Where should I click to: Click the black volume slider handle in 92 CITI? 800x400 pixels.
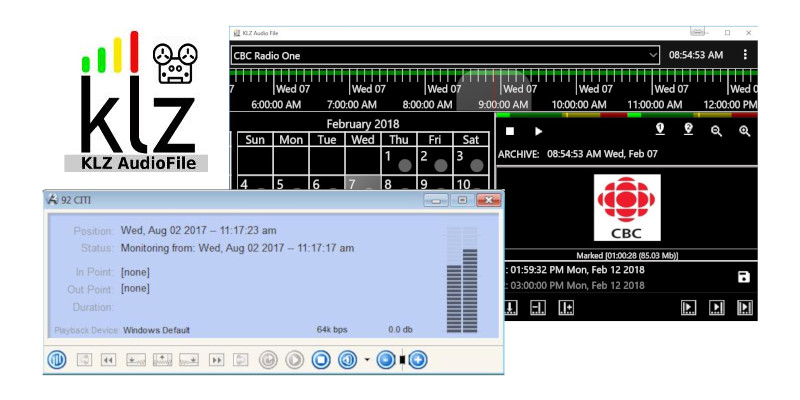click(402, 360)
